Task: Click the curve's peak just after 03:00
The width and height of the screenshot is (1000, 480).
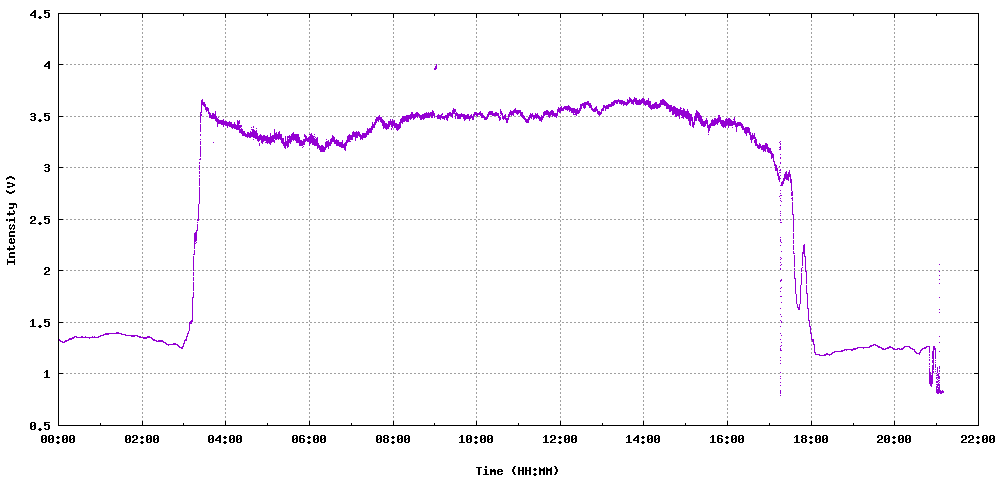Action: pyautogui.click(x=202, y=100)
